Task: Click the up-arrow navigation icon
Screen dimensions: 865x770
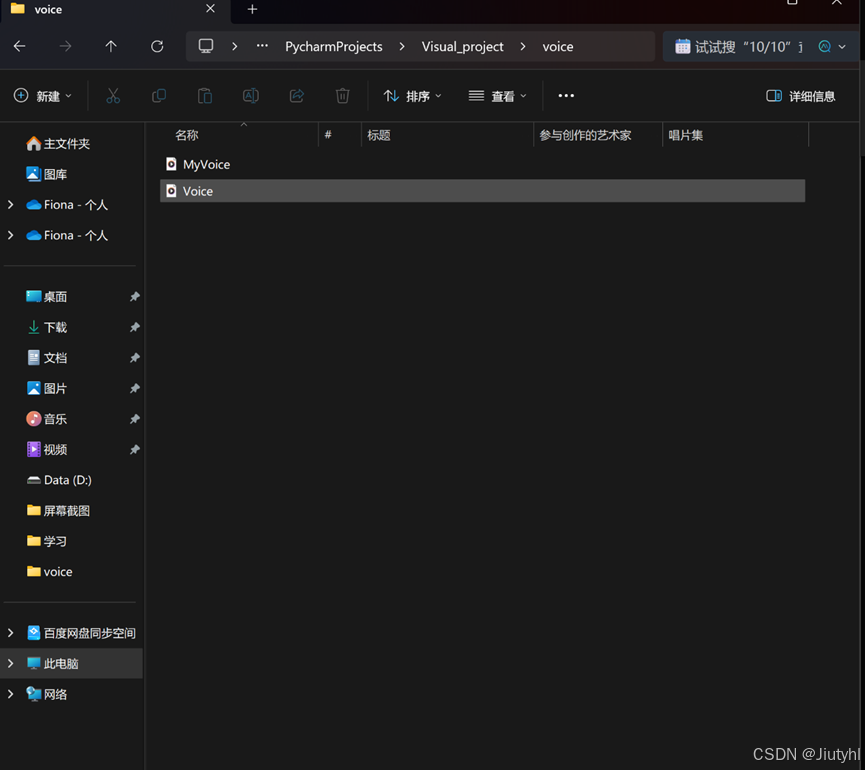Action: pyautogui.click(x=111, y=46)
